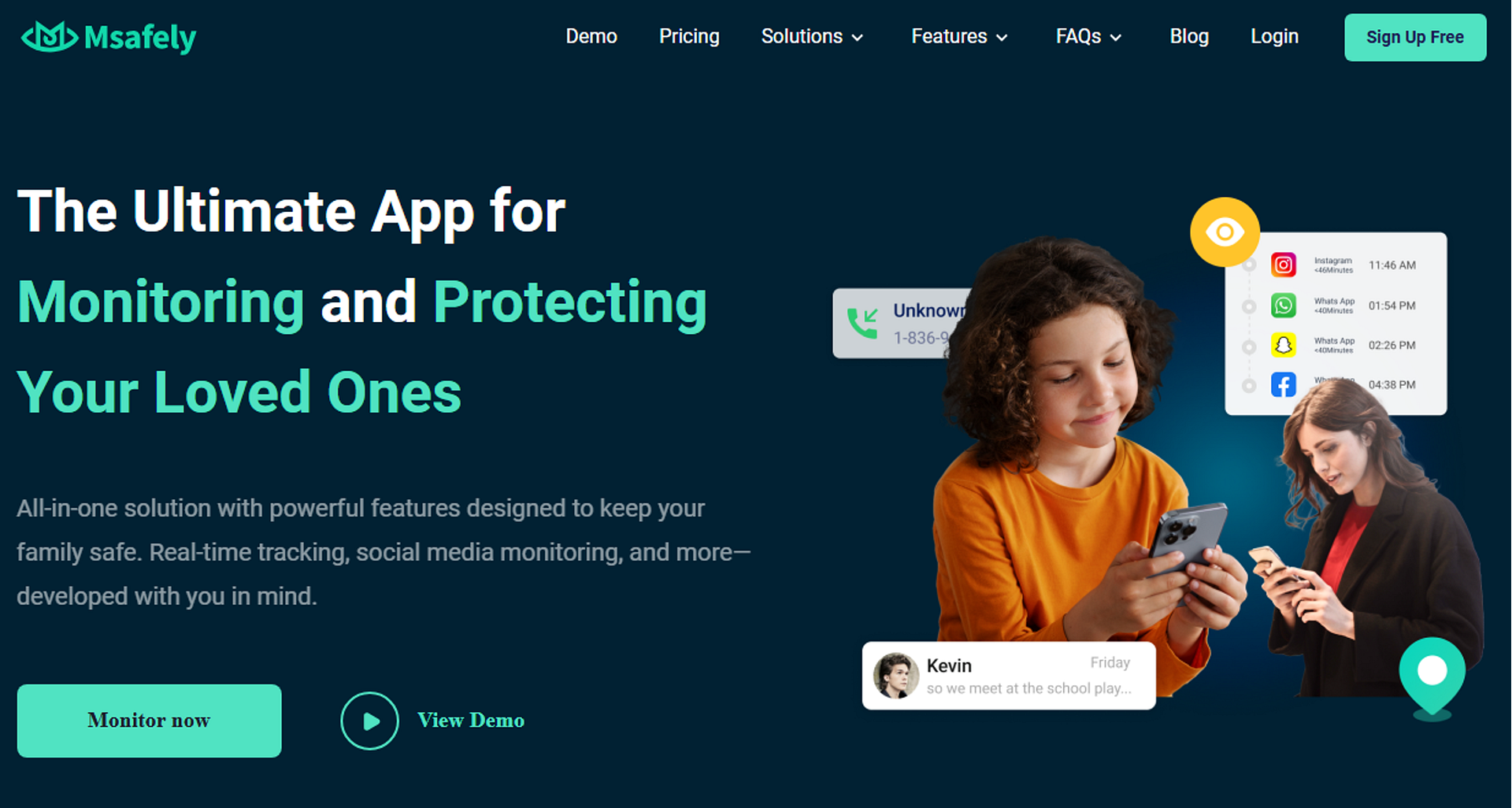Screen dimensions: 1512x808
Task: Click the Facebook icon in activity list
Action: click(1284, 384)
